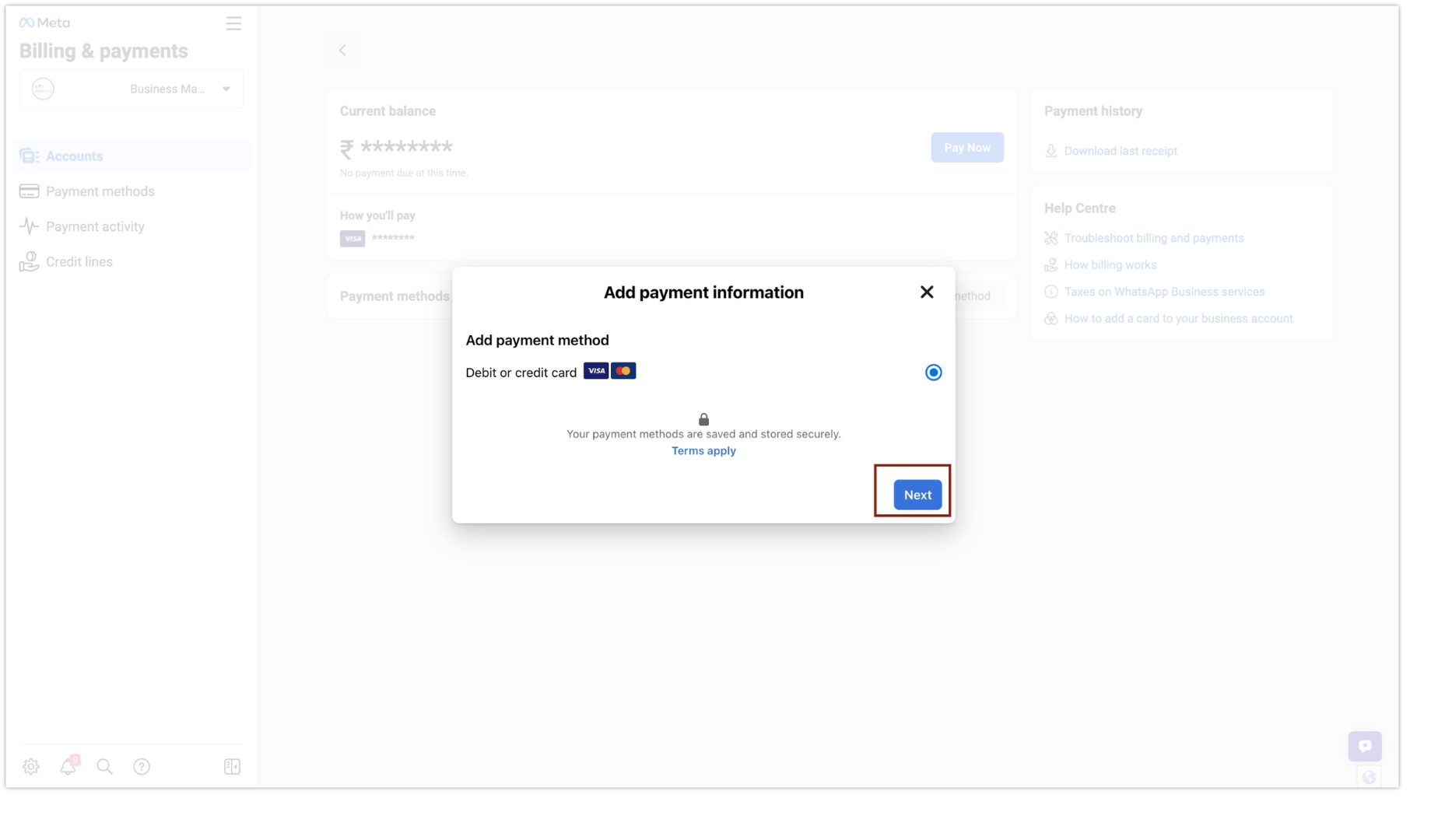Open the hamburger menu at sidebar top
This screenshot has height=840, width=1452.
[233, 23]
